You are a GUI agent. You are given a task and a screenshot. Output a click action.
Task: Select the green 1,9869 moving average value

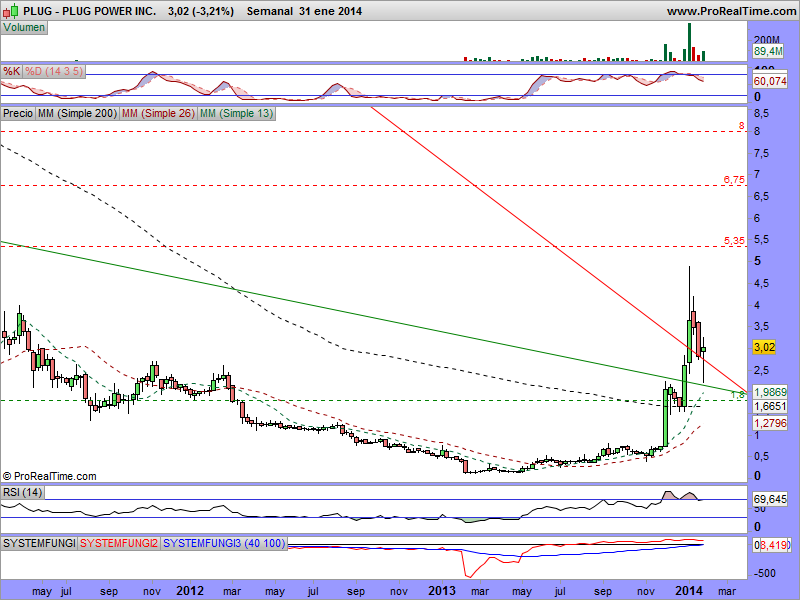[x=770, y=392]
